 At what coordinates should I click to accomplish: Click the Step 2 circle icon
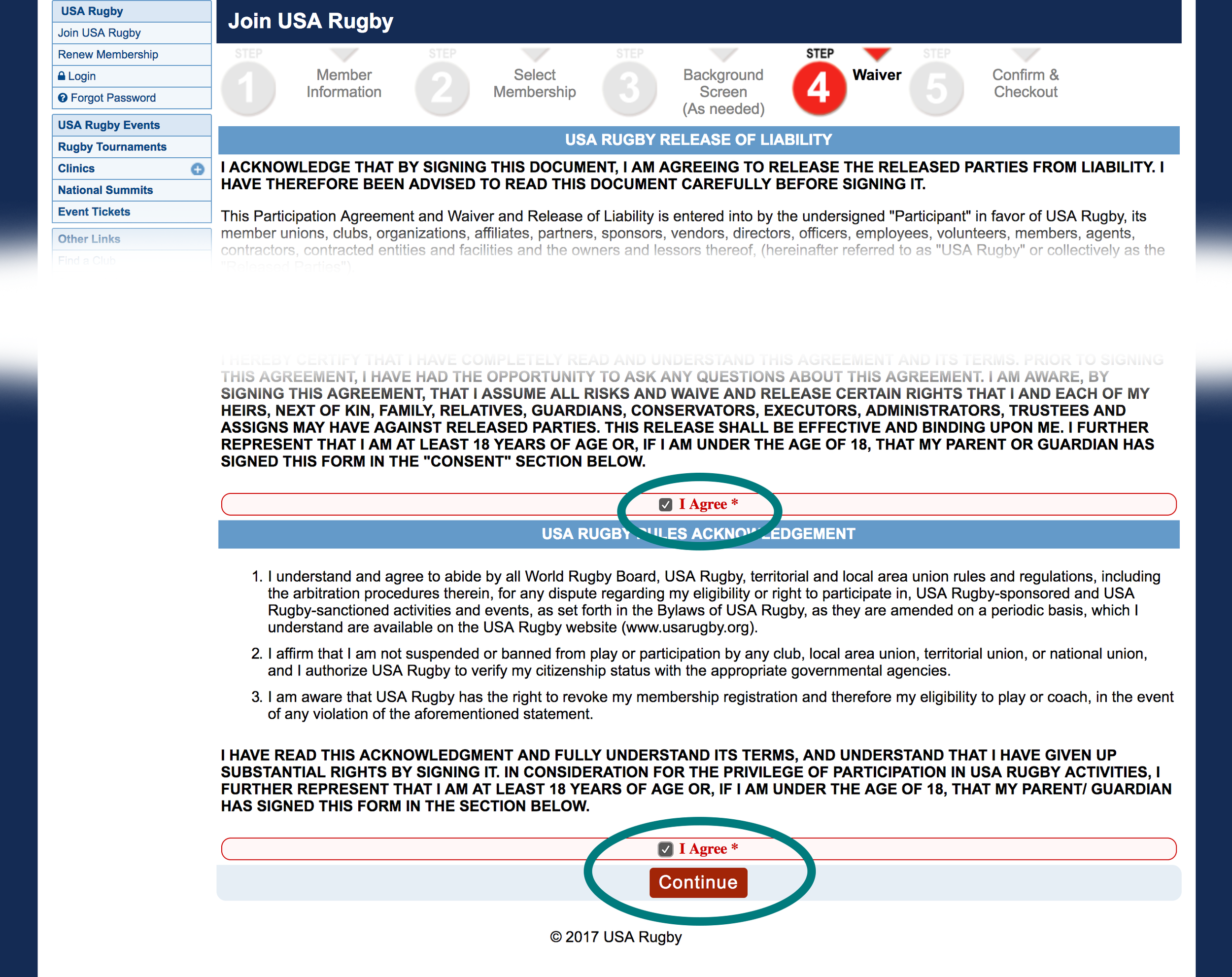(x=442, y=89)
